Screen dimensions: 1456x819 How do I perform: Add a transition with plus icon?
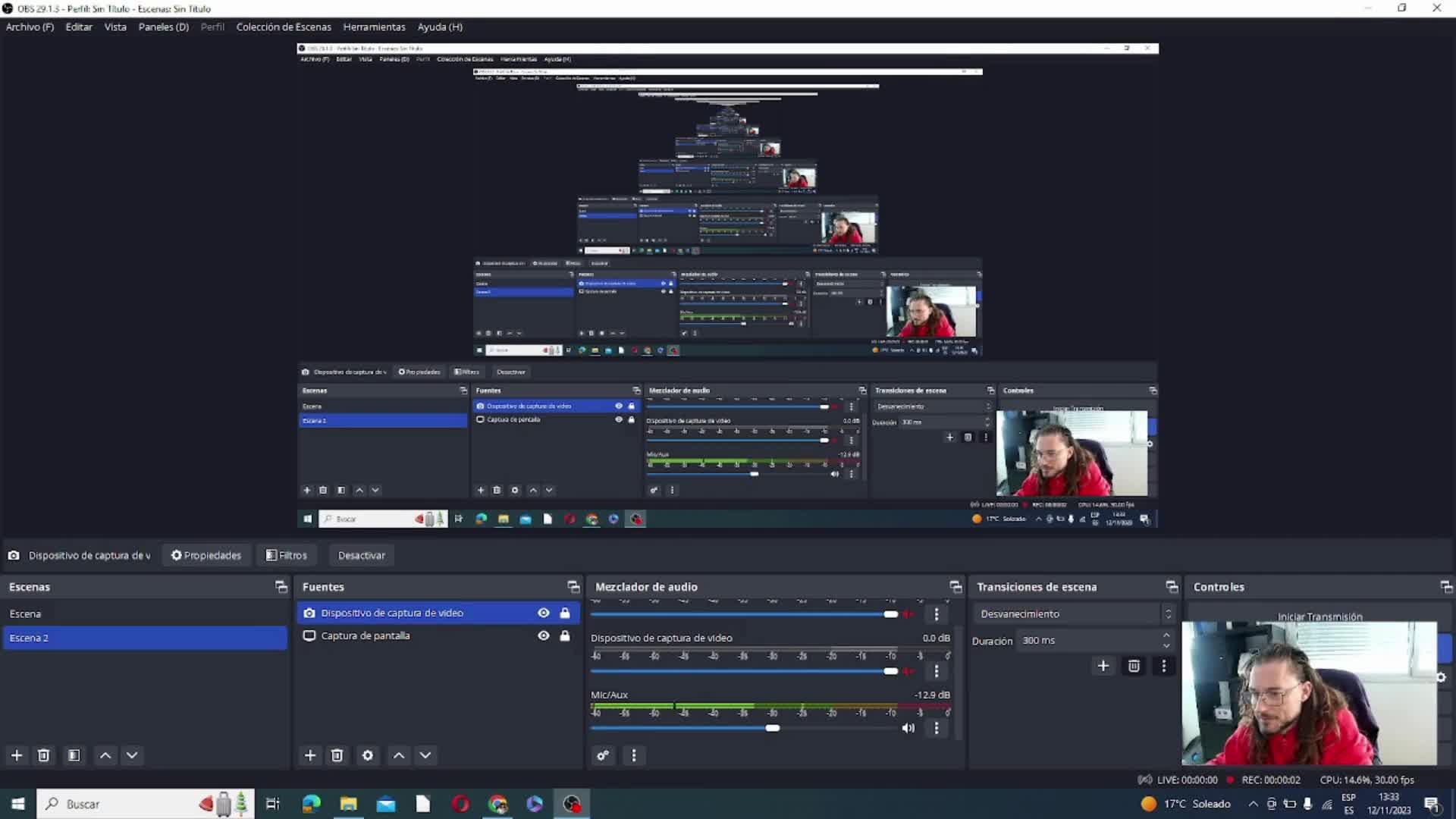(1103, 666)
